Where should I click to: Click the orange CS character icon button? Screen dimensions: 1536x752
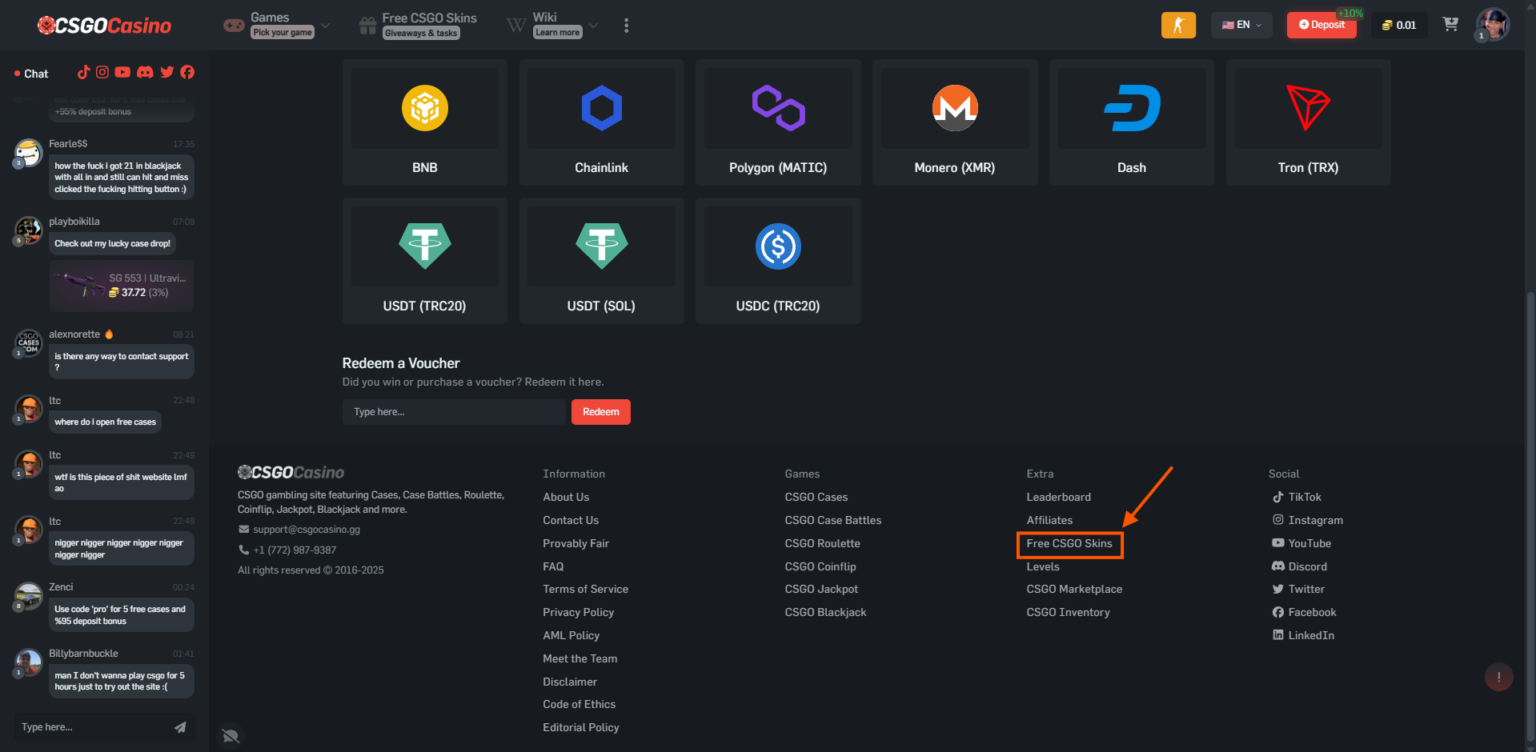pyautogui.click(x=1178, y=25)
